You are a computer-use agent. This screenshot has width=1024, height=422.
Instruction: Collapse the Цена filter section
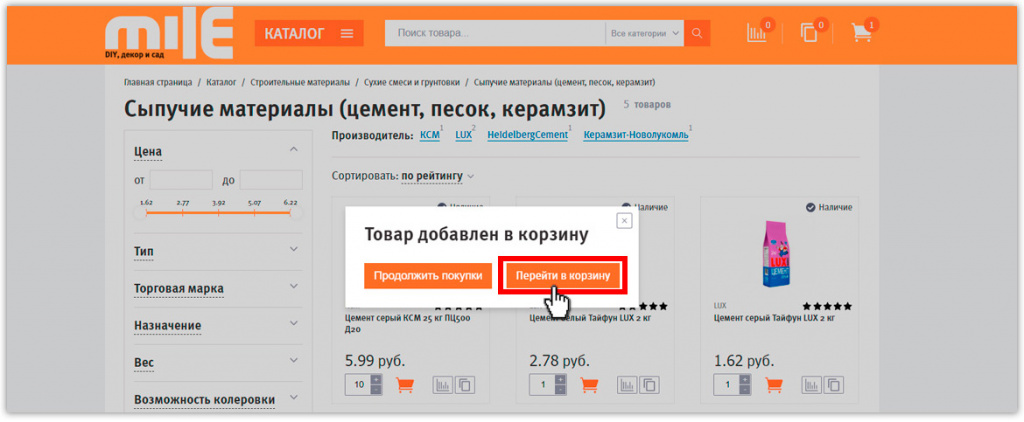tap(294, 150)
